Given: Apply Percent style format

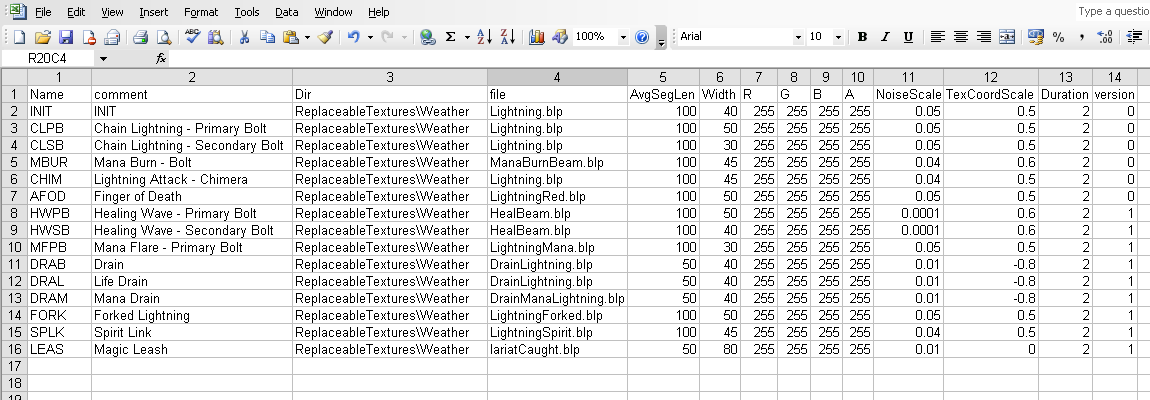Looking at the screenshot, I should click(1058, 37).
